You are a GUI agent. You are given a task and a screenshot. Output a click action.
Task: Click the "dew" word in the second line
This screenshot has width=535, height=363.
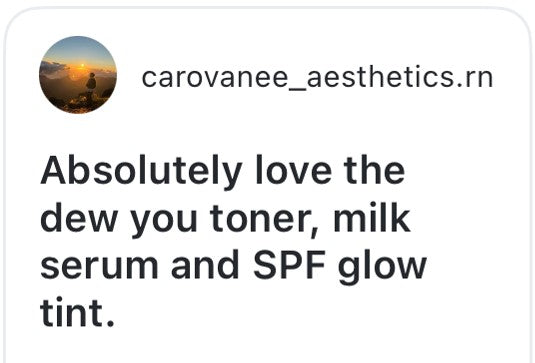tap(79, 218)
